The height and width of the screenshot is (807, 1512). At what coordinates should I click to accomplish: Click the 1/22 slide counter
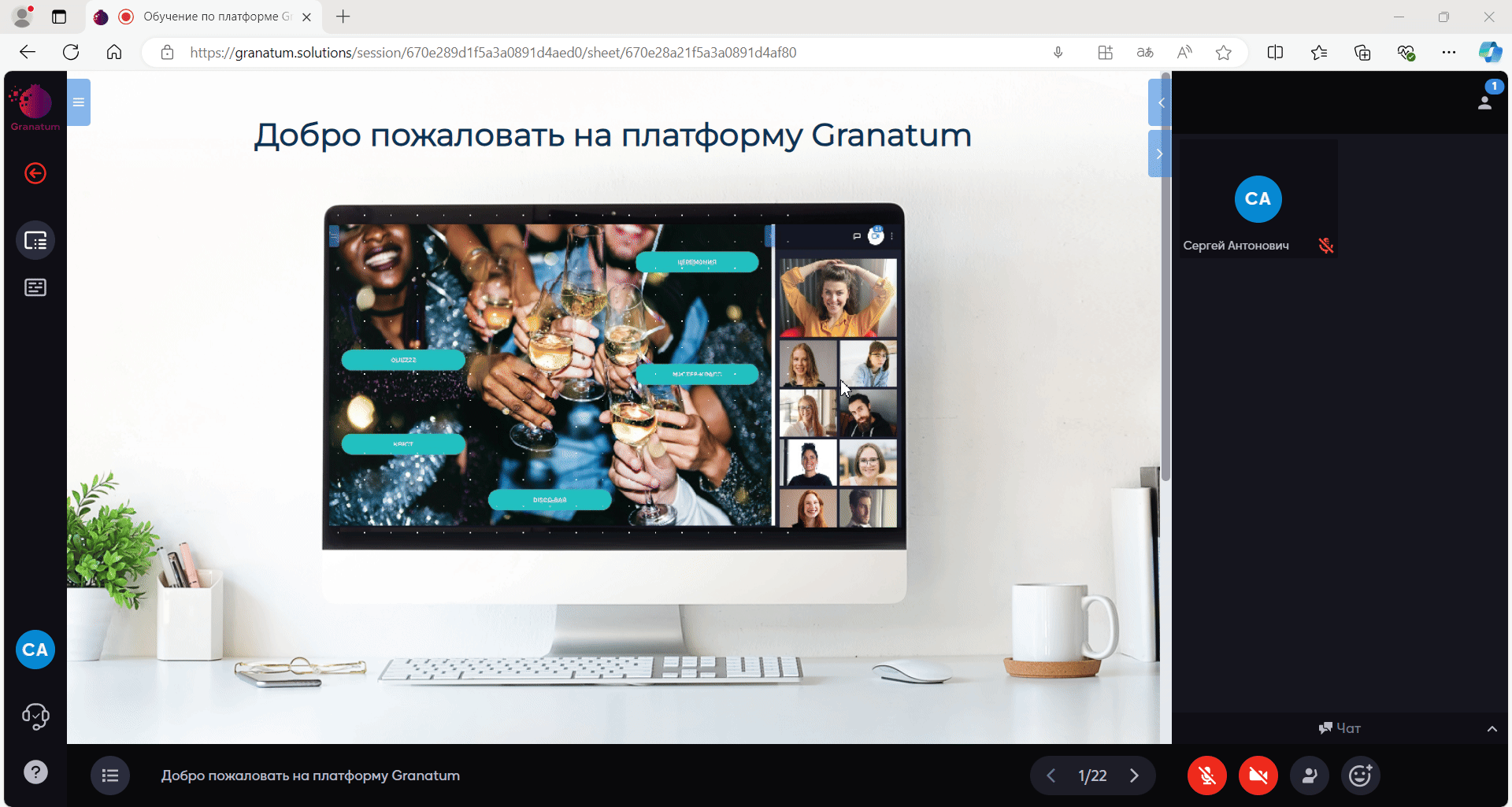[1092, 776]
